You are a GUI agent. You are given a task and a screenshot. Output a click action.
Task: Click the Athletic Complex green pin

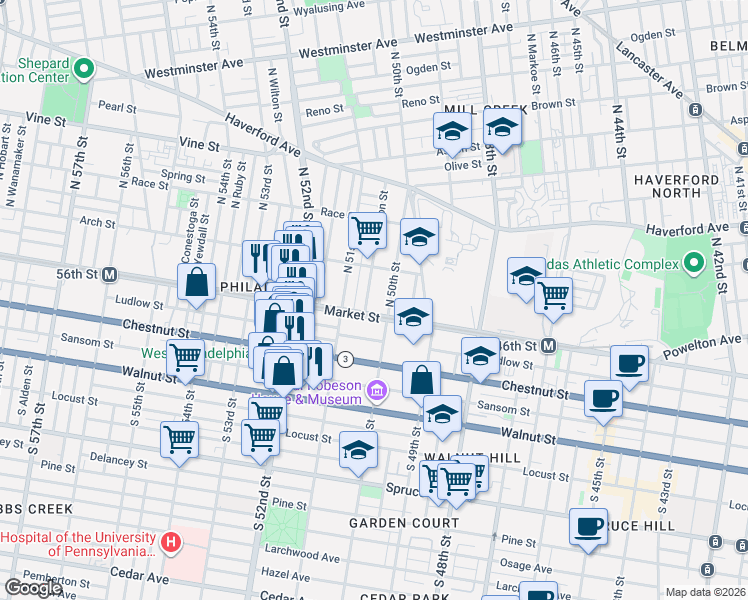(694, 263)
